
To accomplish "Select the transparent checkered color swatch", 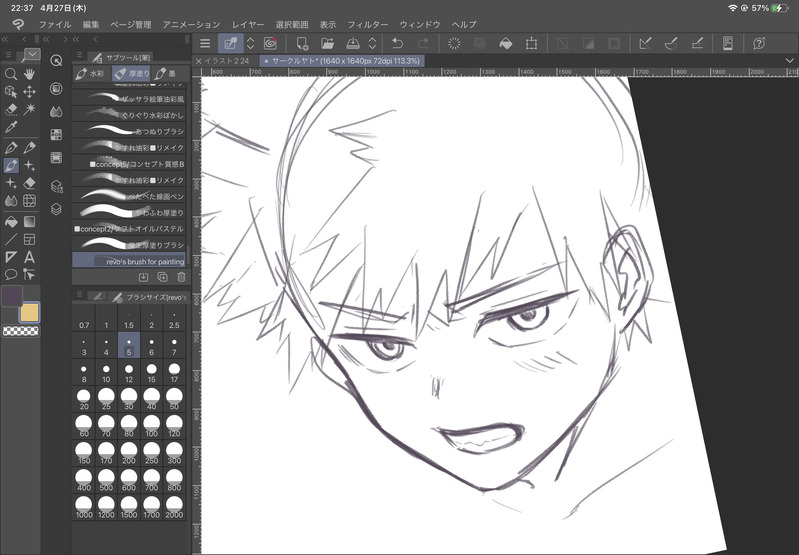I will (x=20, y=331).
